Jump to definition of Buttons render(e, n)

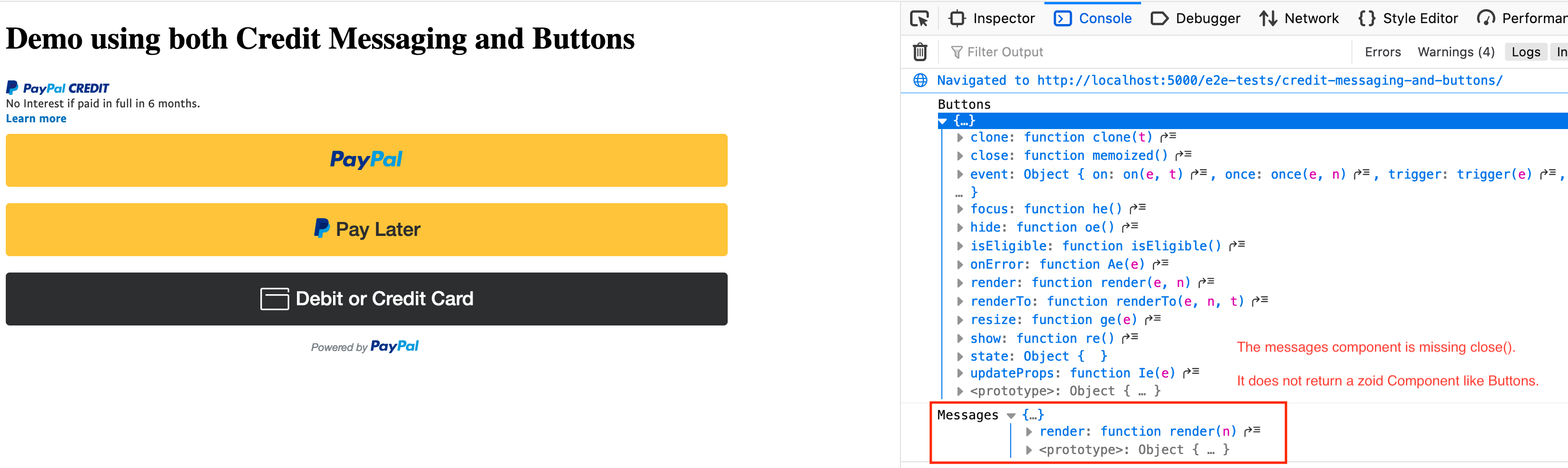(1207, 282)
